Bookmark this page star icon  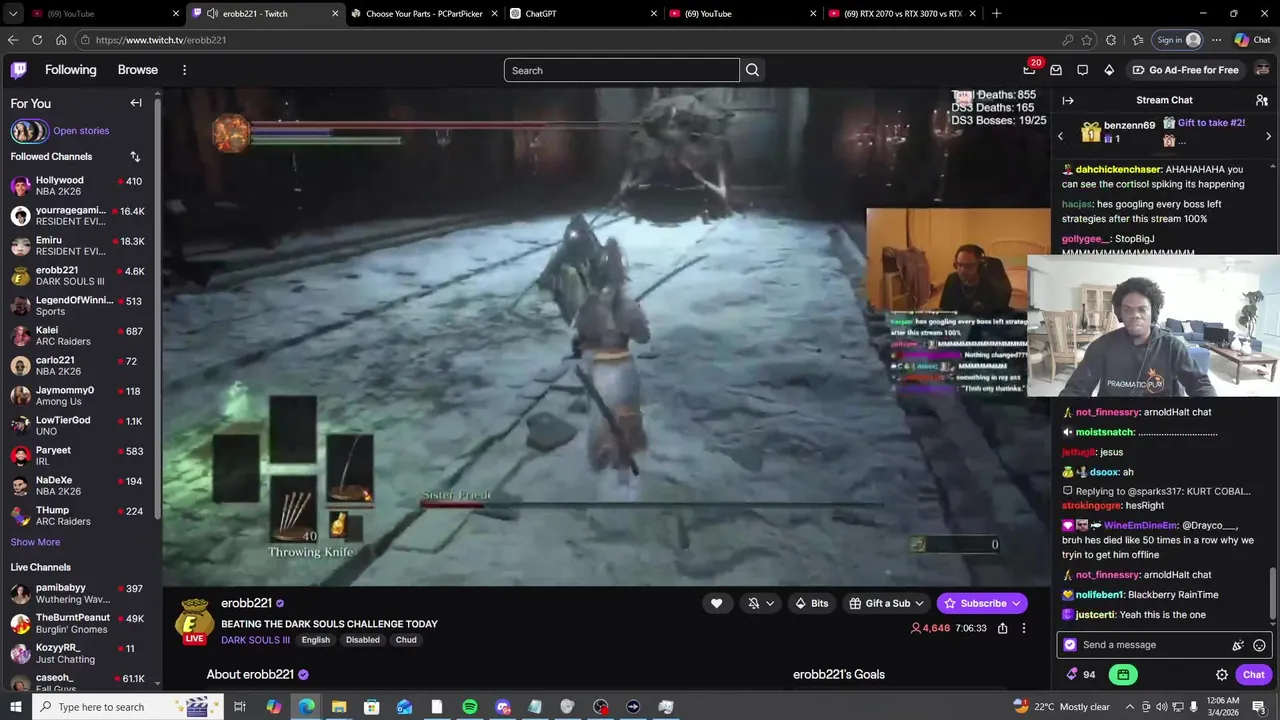click(x=1087, y=40)
